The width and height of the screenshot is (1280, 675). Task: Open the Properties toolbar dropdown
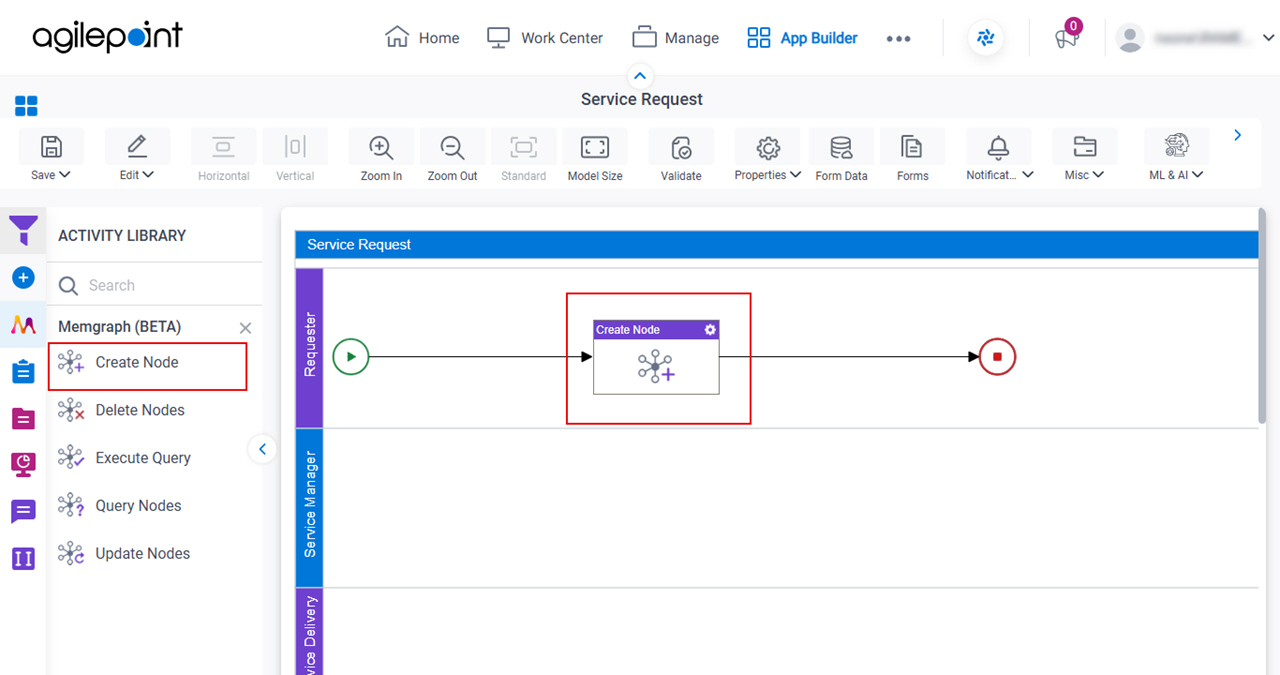[x=768, y=157]
